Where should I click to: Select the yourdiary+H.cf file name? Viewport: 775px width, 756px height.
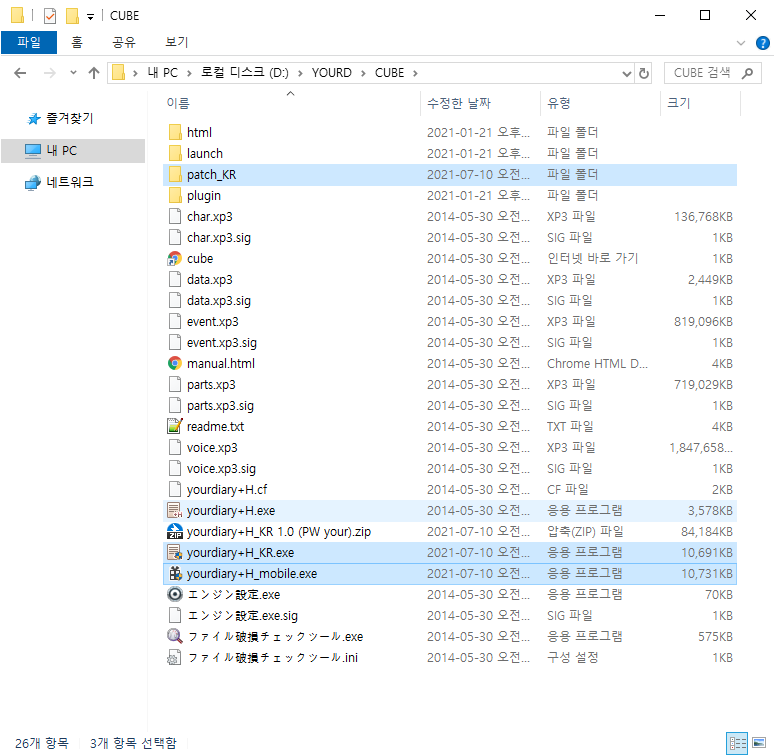click(227, 490)
